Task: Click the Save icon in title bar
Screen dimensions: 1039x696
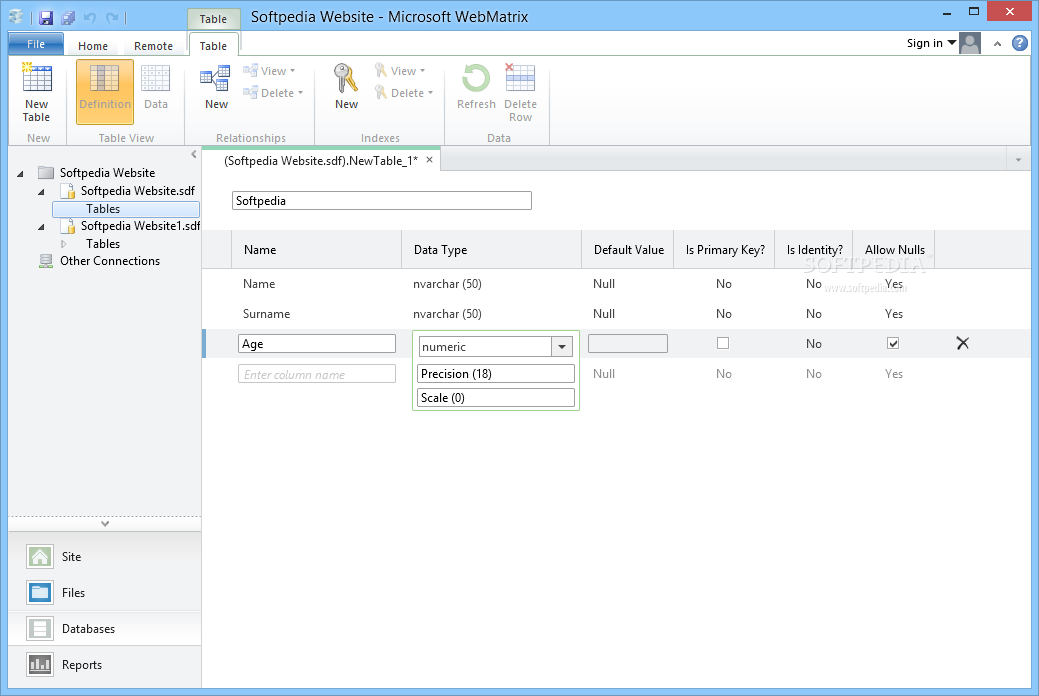Action: (46, 18)
